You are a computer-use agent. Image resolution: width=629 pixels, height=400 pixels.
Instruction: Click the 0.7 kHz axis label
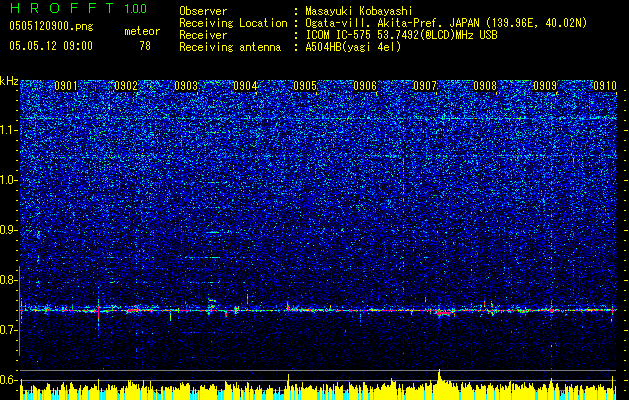click(x=8, y=330)
